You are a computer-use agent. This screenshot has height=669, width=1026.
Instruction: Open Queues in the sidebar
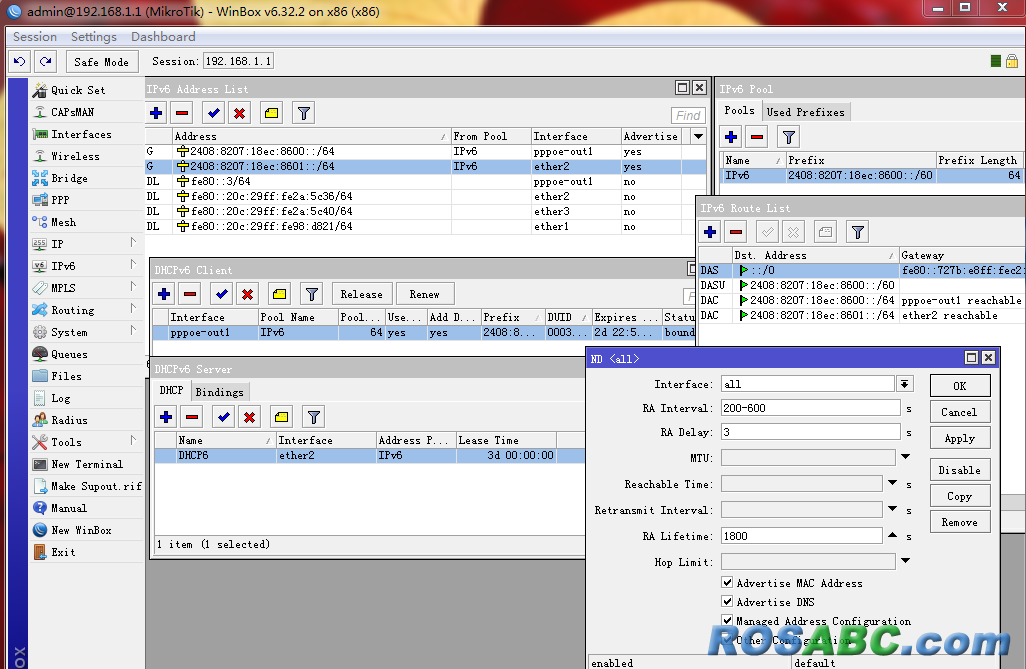click(69, 354)
